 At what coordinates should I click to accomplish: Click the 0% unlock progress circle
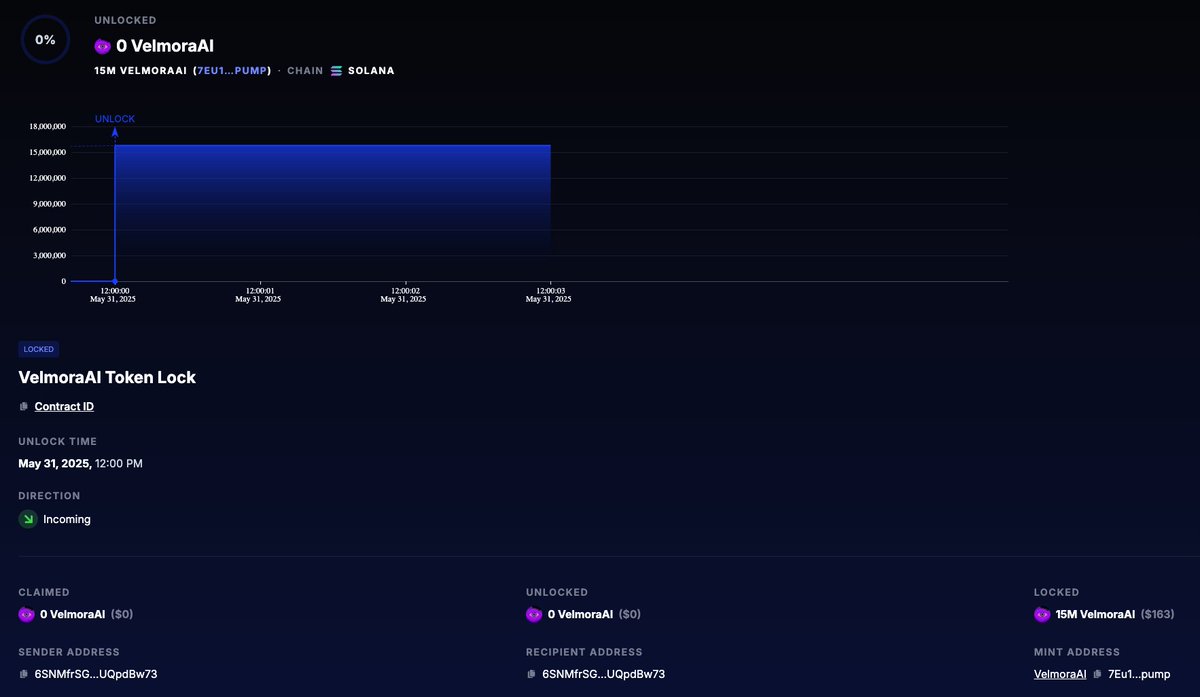(45, 39)
